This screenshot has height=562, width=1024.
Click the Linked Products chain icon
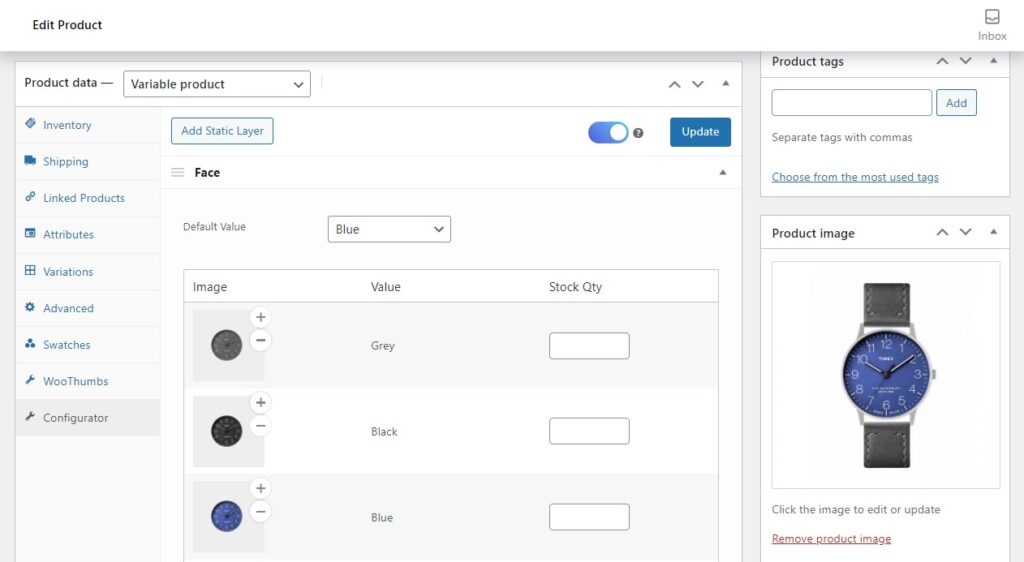click(x=30, y=196)
